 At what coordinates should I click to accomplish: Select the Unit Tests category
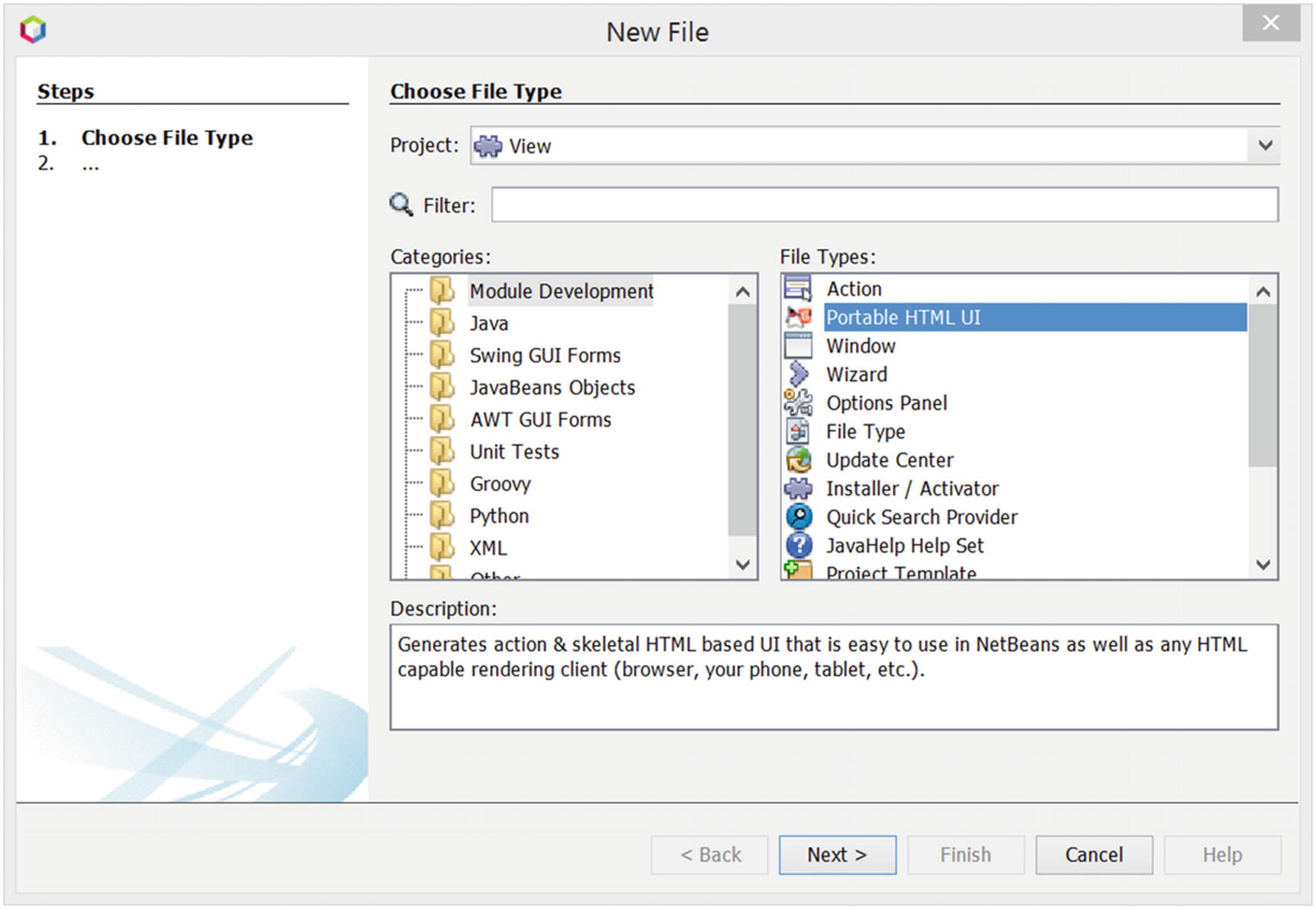coord(514,451)
